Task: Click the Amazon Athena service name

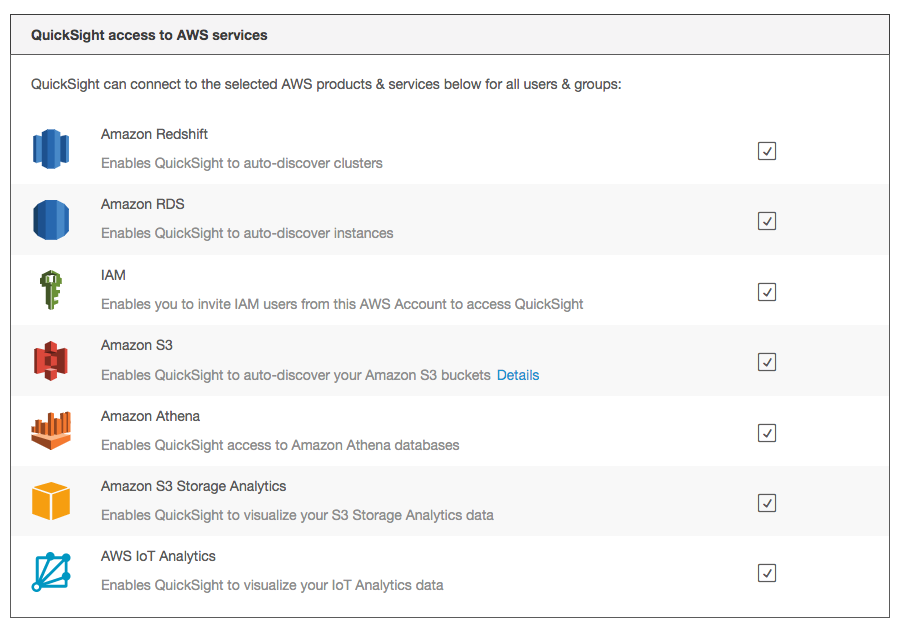Action: 150,416
